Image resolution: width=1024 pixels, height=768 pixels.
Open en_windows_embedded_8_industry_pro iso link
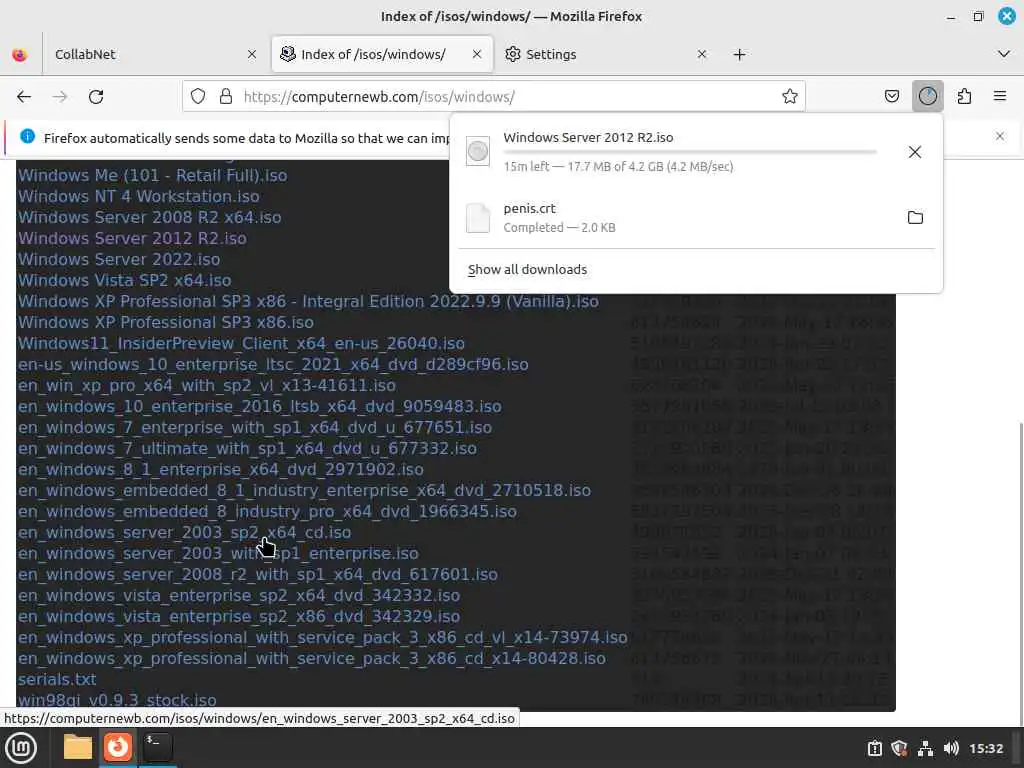tap(267, 511)
